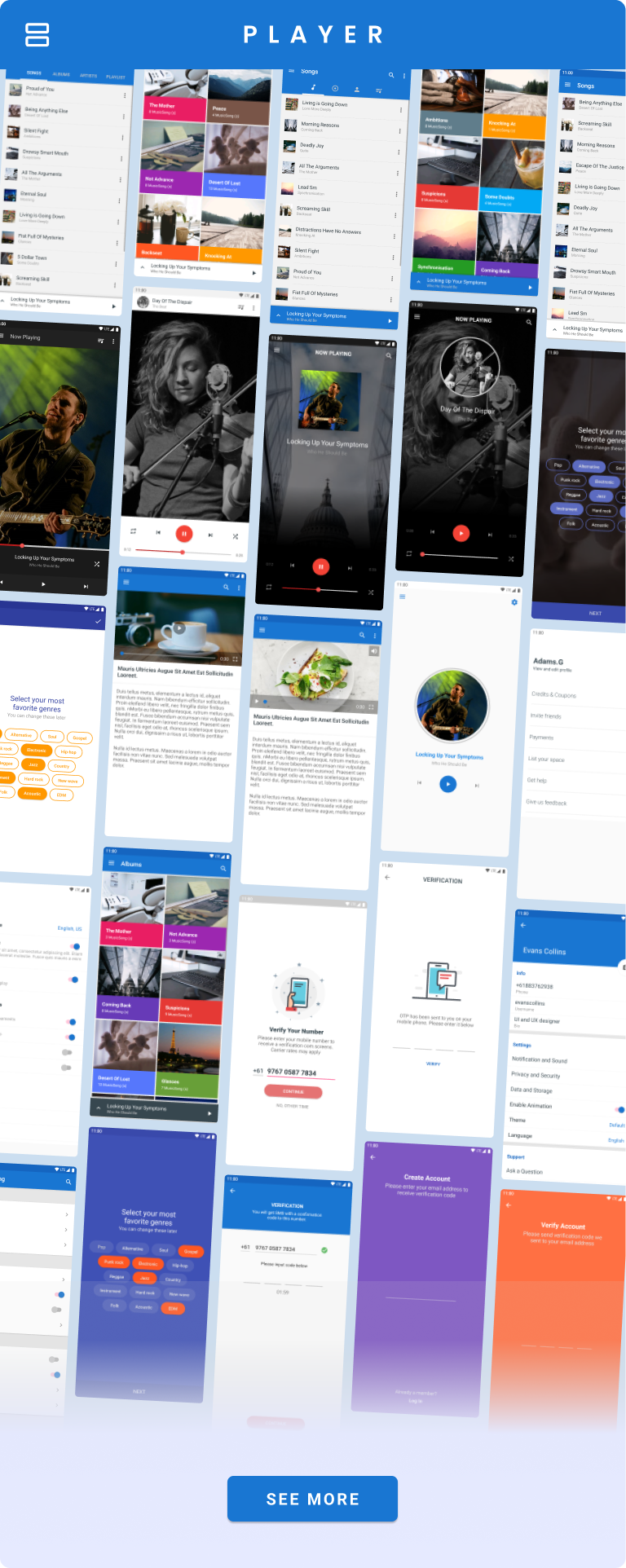Pause on dark Now Playing center screen
The width and height of the screenshot is (626, 1568).
(x=321, y=566)
